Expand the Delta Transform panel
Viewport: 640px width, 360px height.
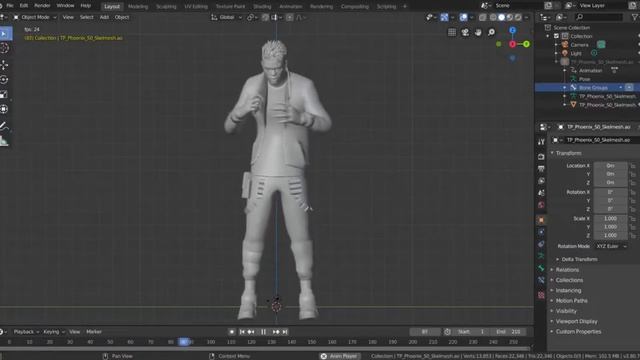[x=577, y=259]
